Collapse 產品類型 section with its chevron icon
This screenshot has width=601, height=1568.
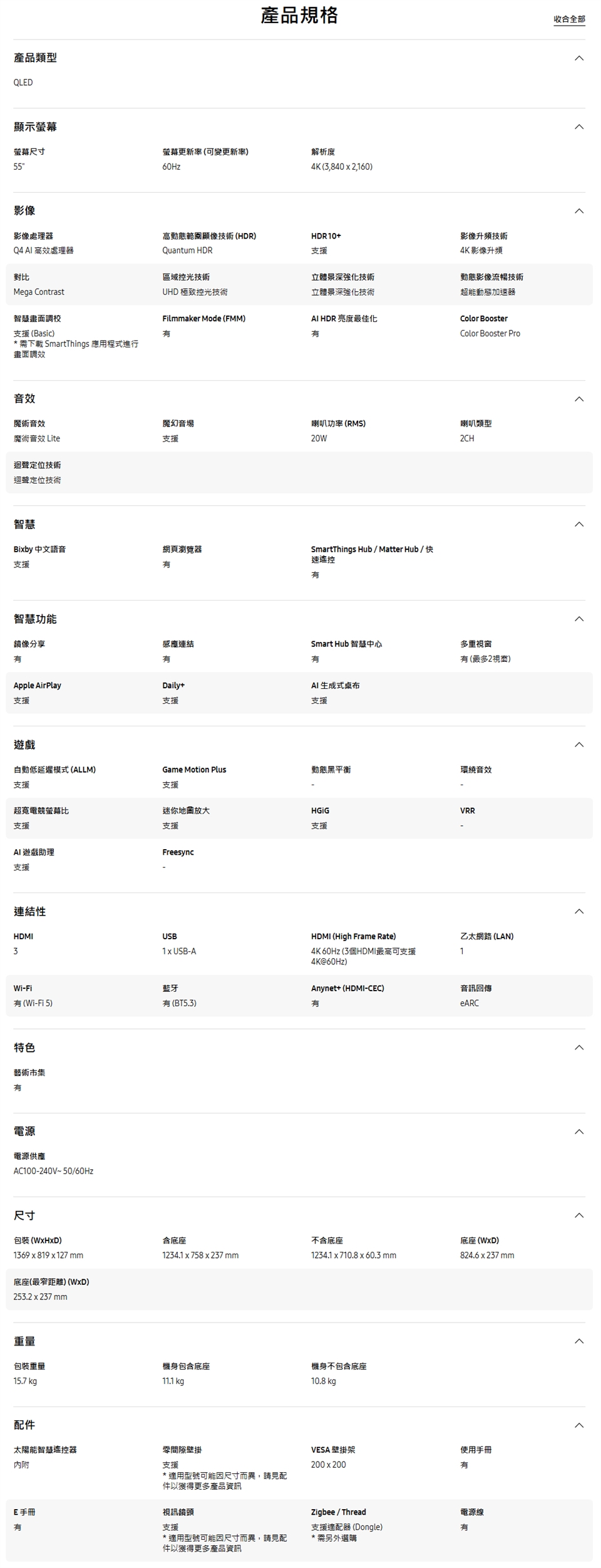pos(578,58)
